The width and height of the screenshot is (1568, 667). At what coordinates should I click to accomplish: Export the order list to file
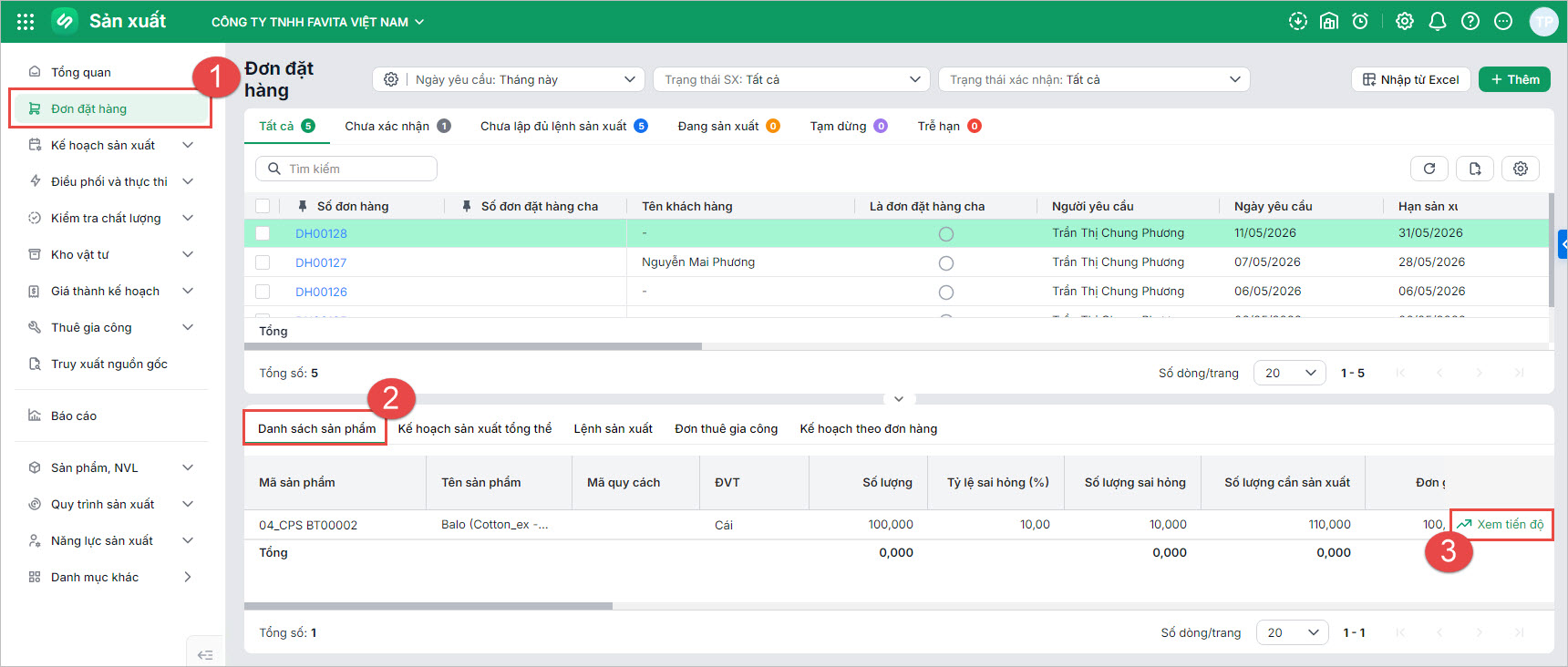(x=1475, y=169)
